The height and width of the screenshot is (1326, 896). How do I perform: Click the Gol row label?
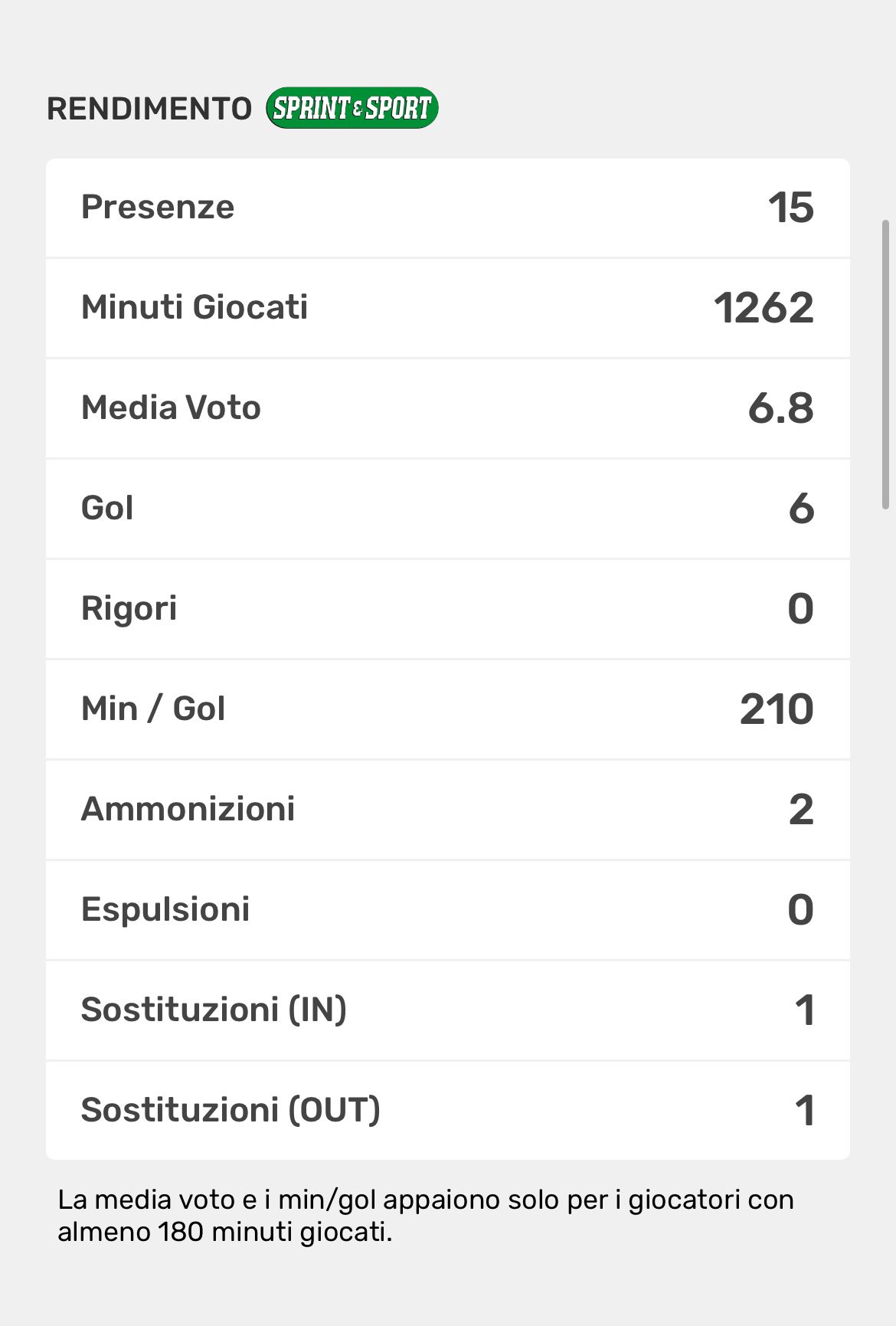click(107, 509)
